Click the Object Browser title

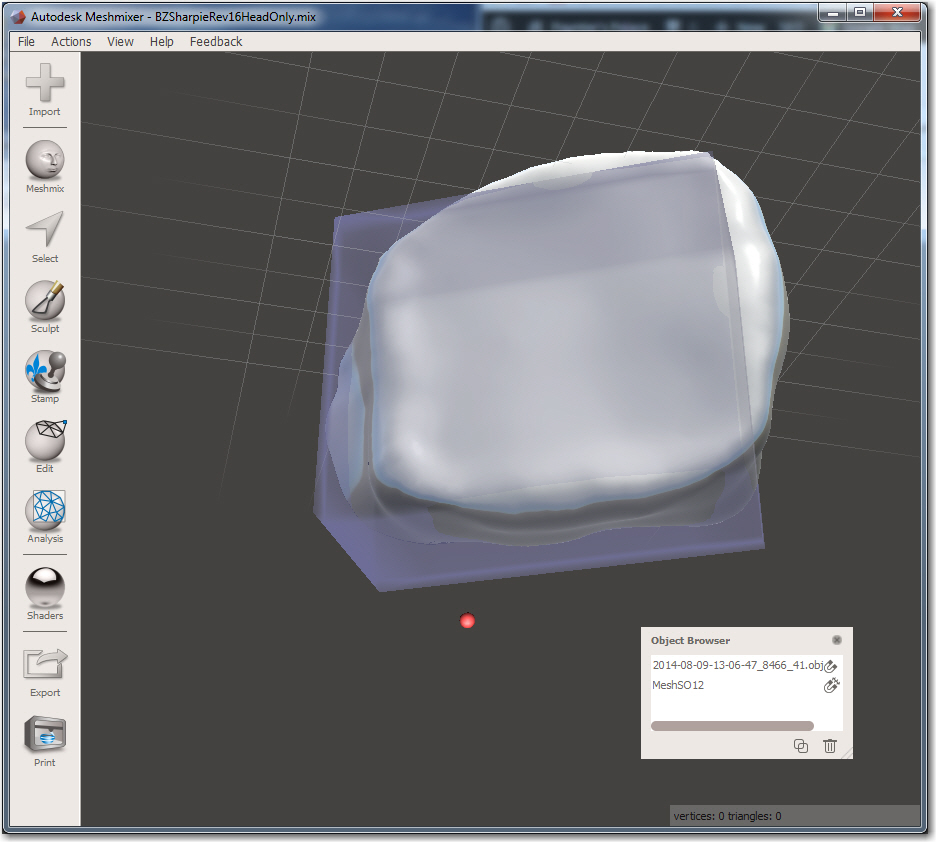pos(690,640)
